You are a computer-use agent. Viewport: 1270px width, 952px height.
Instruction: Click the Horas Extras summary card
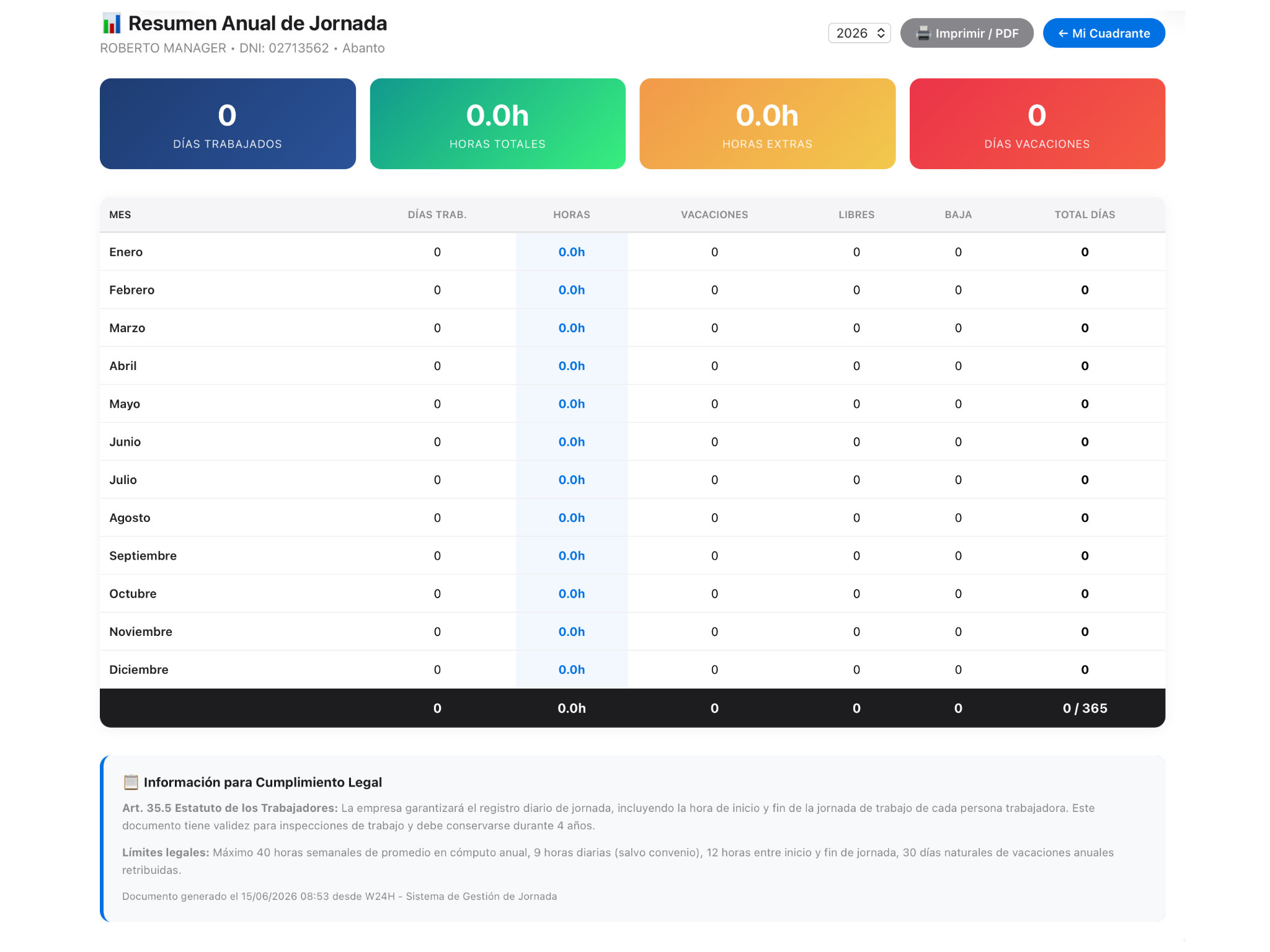click(x=767, y=123)
